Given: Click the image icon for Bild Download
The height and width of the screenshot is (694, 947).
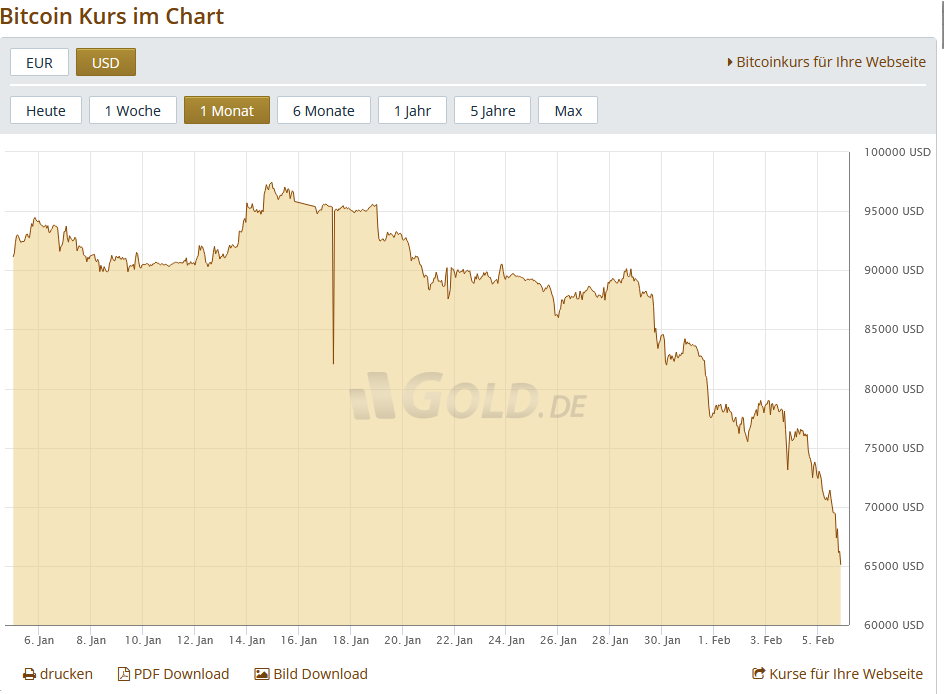Looking at the screenshot, I should (x=262, y=674).
